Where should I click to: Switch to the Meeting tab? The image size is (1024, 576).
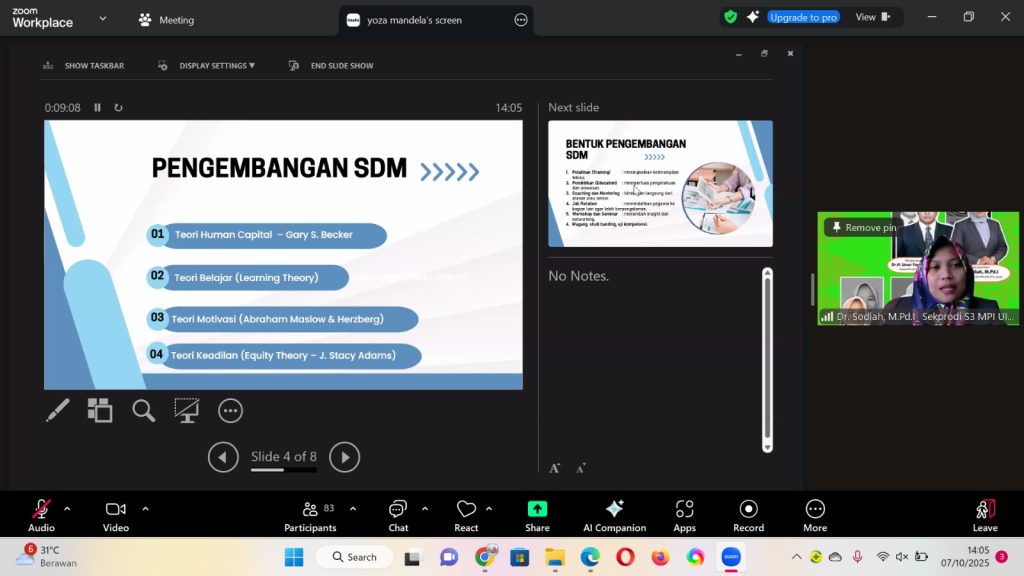pyautogui.click(x=167, y=20)
